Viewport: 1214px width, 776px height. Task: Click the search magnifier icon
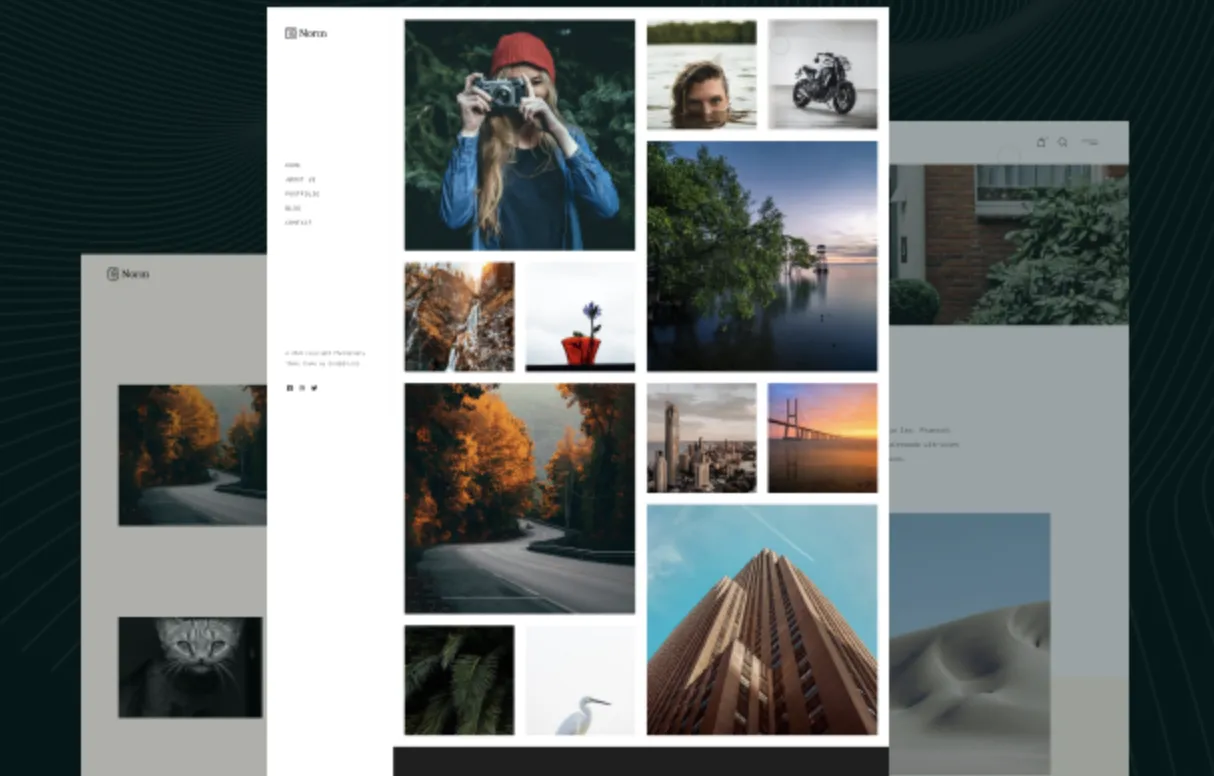pos(1062,142)
